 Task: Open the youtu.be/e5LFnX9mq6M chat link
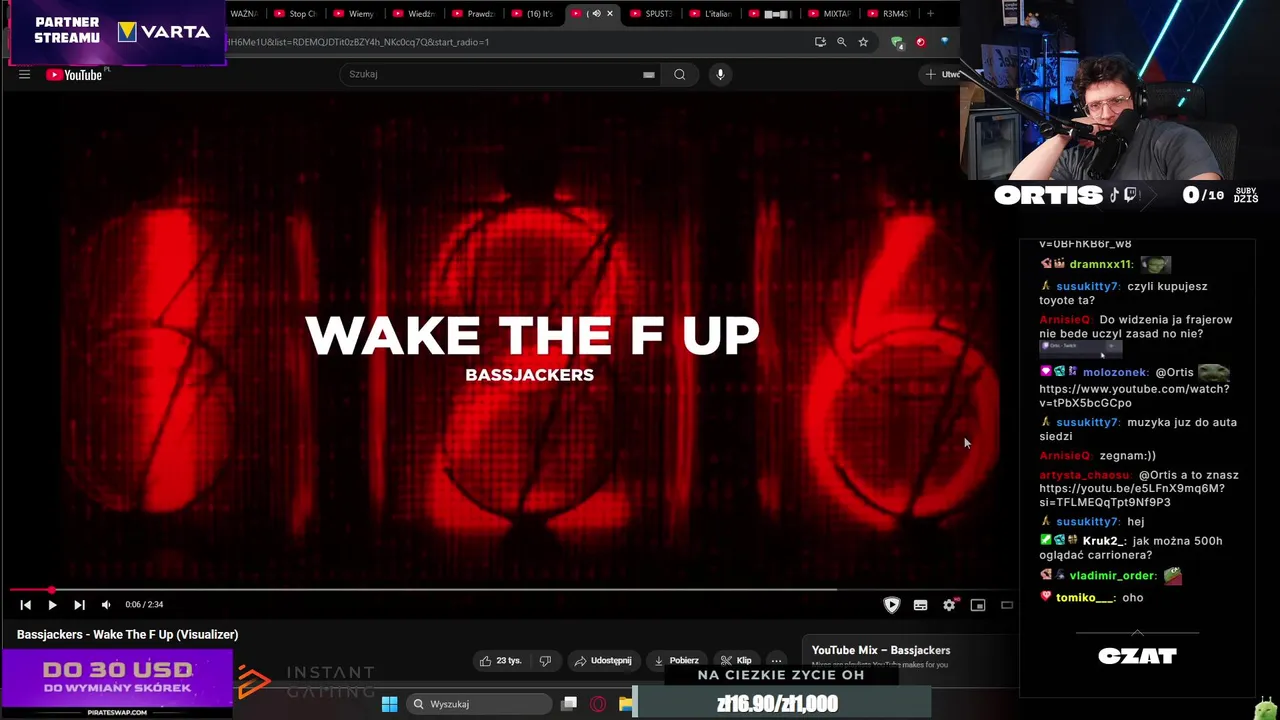(1132, 495)
